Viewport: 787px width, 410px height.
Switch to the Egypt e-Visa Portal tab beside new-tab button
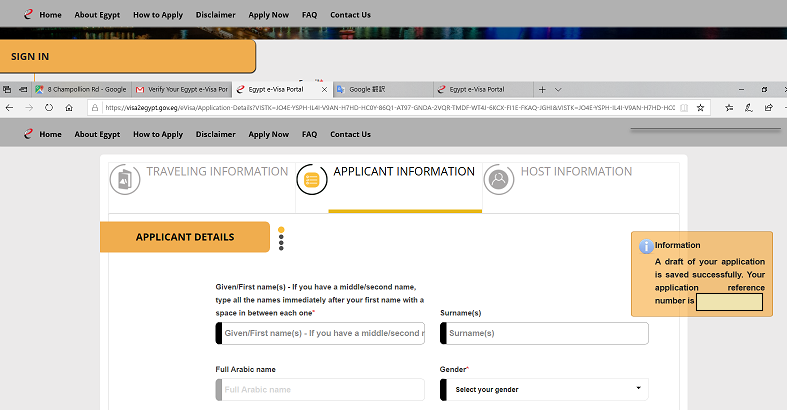click(483, 89)
